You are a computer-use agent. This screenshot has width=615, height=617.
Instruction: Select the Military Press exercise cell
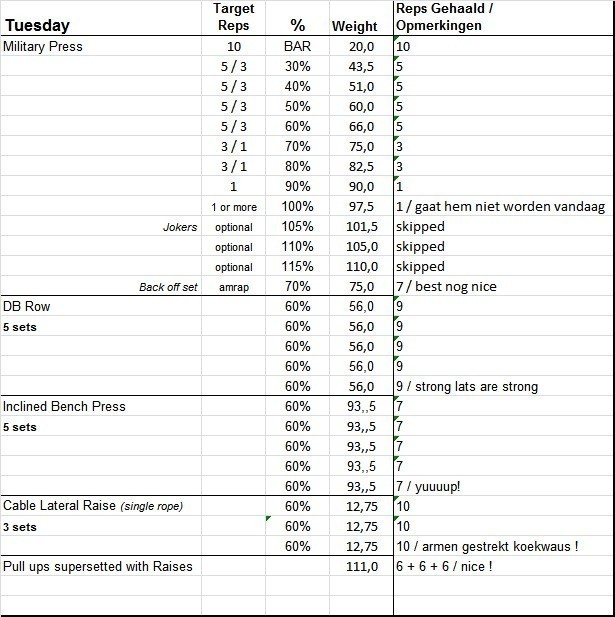43,46
